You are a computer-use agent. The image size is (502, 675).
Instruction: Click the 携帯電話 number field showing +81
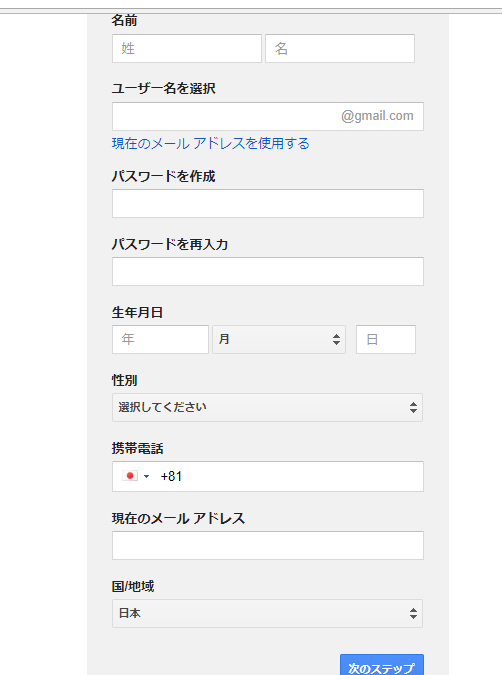pos(268,476)
